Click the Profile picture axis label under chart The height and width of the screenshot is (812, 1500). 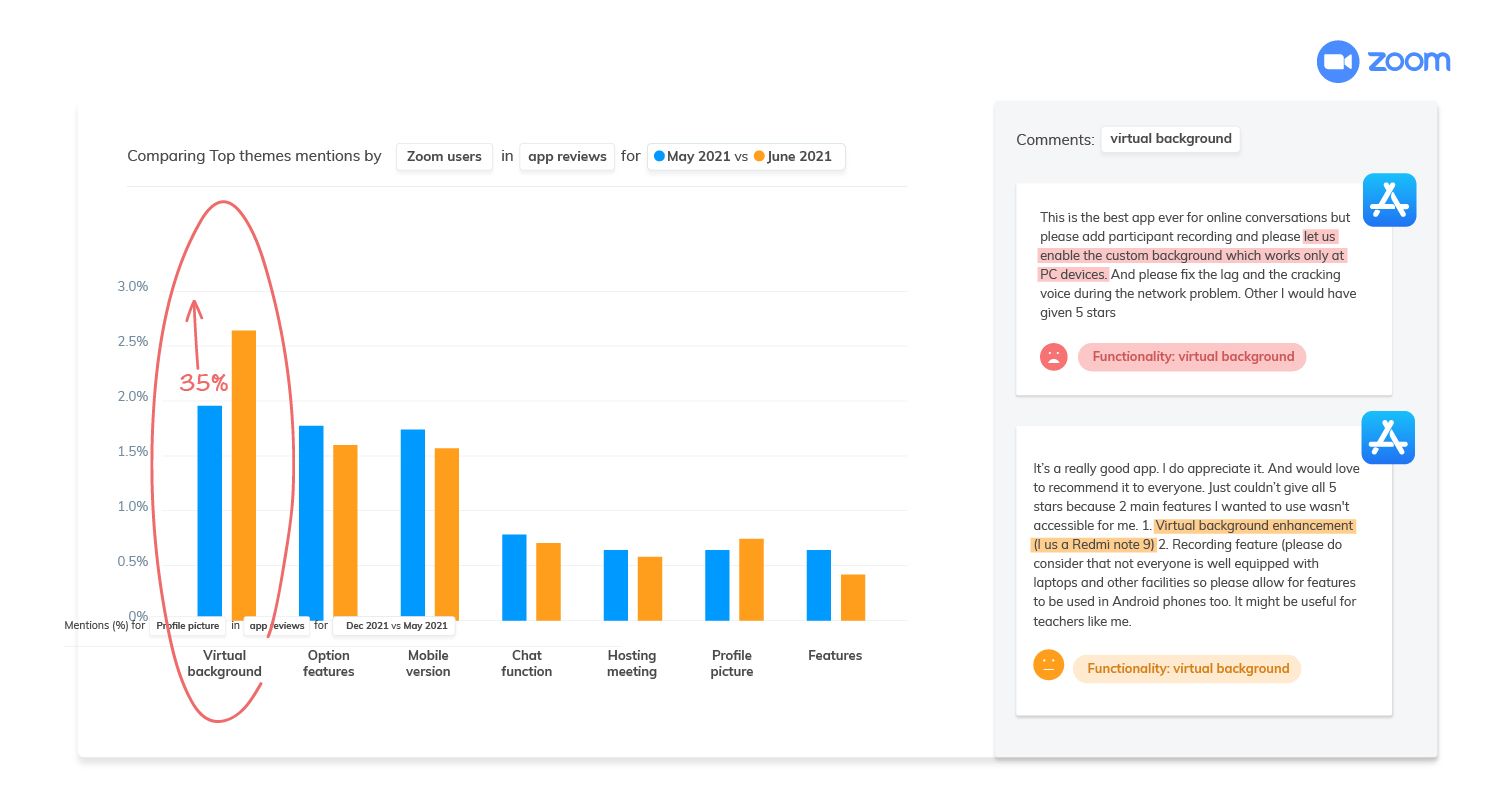click(x=732, y=664)
